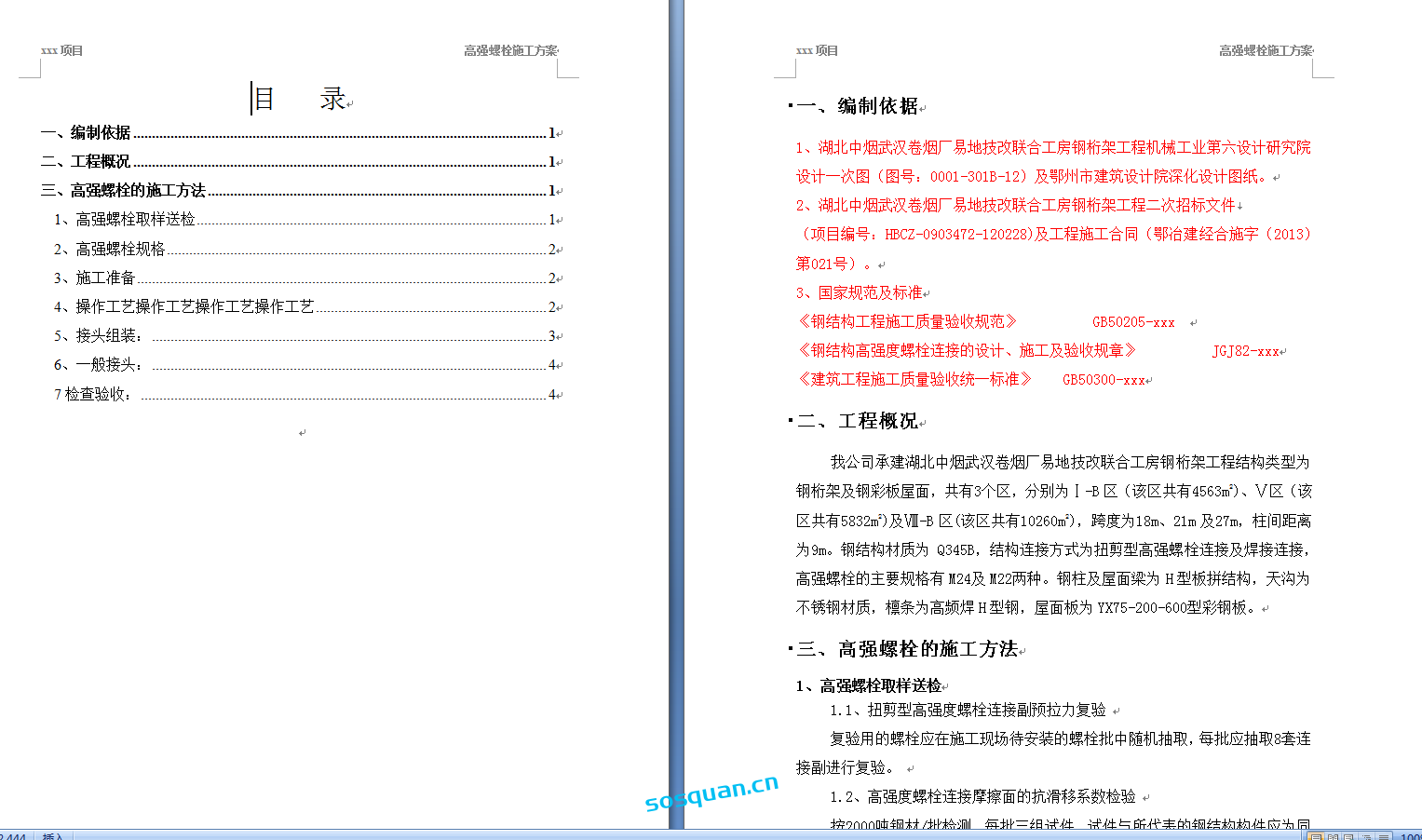
Task: Click TOC entry 2、高强螺栓规格
Action: pyautogui.click(x=110, y=250)
